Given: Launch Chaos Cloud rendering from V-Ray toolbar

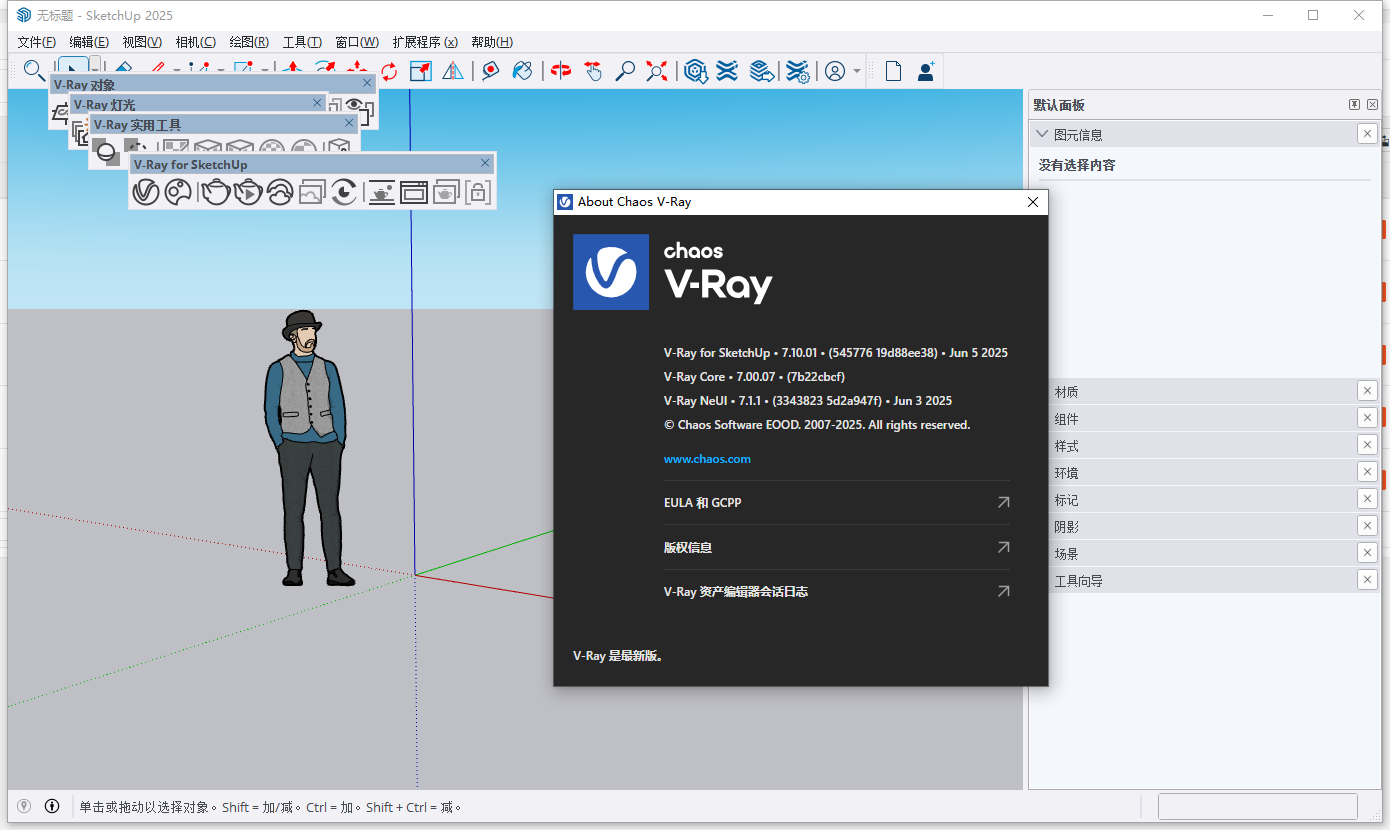Looking at the screenshot, I should point(281,191).
